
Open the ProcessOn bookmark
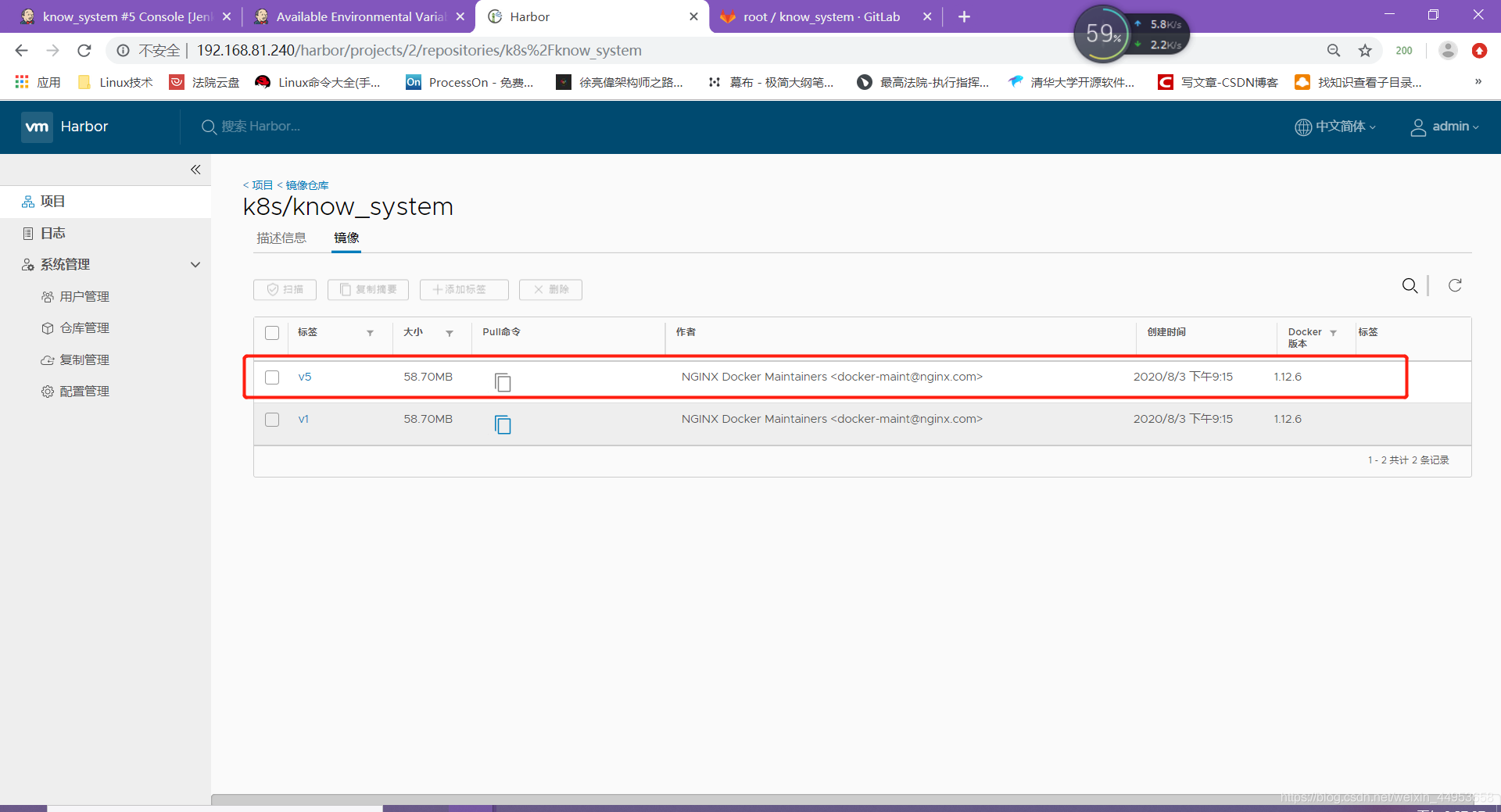470,82
